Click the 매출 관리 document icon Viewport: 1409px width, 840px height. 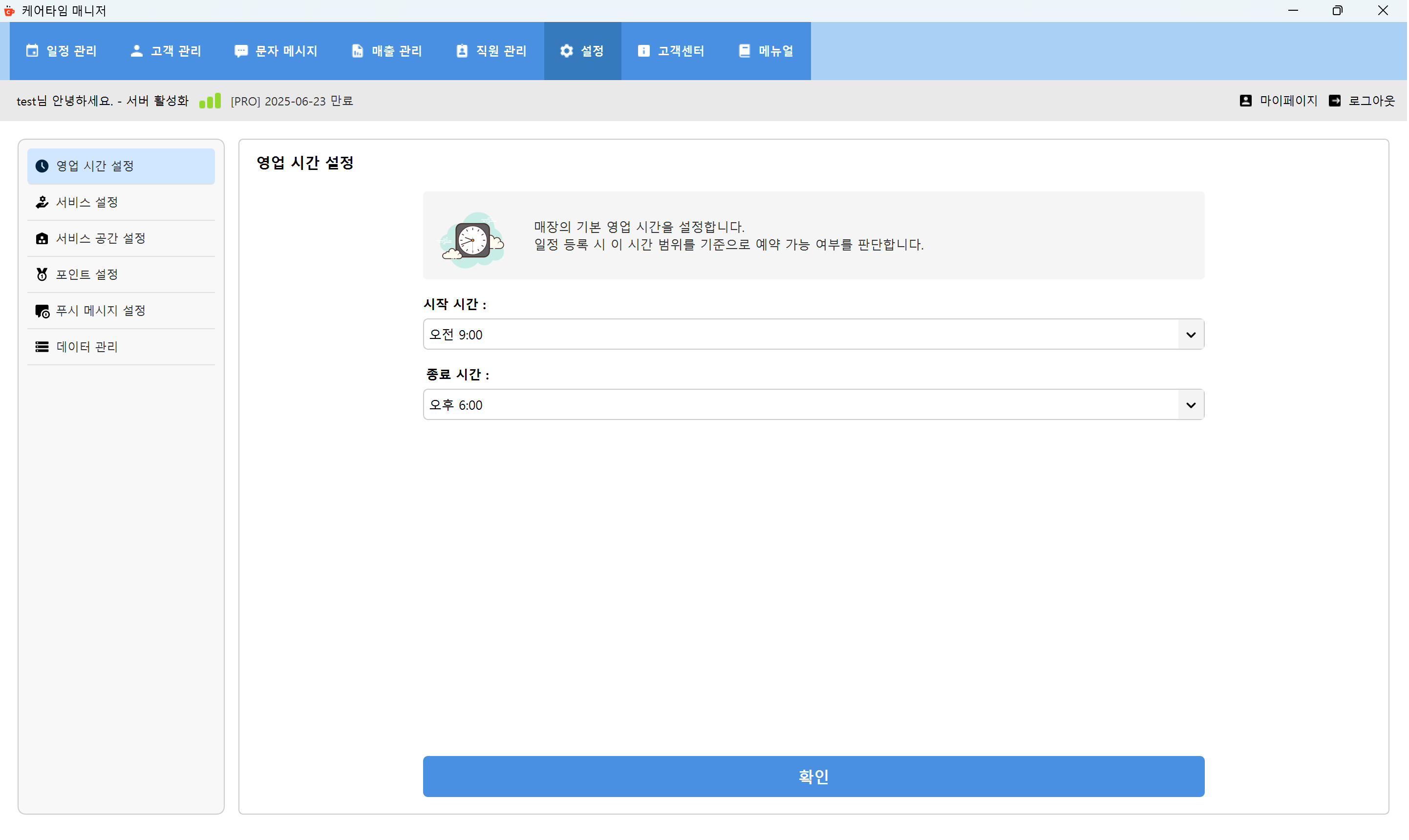[357, 50]
